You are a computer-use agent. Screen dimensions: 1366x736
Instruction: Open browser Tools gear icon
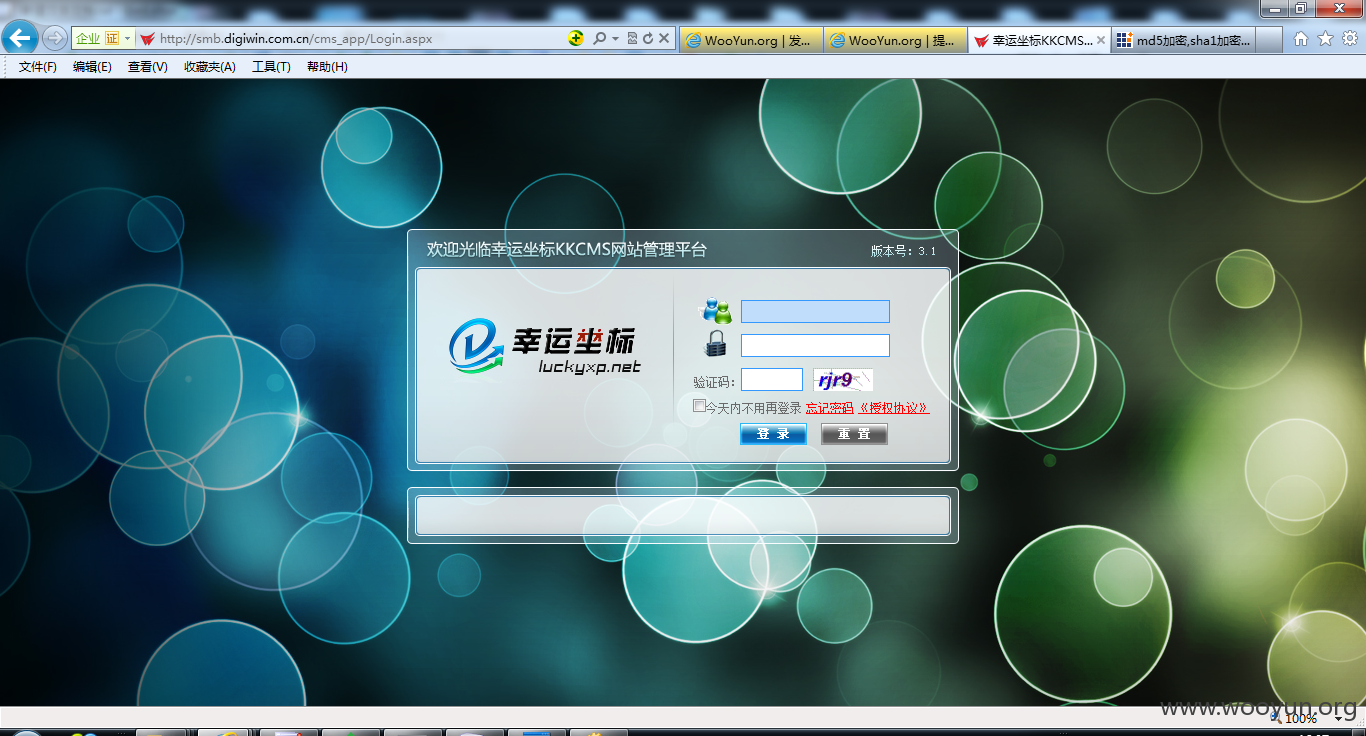click(1349, 38)
